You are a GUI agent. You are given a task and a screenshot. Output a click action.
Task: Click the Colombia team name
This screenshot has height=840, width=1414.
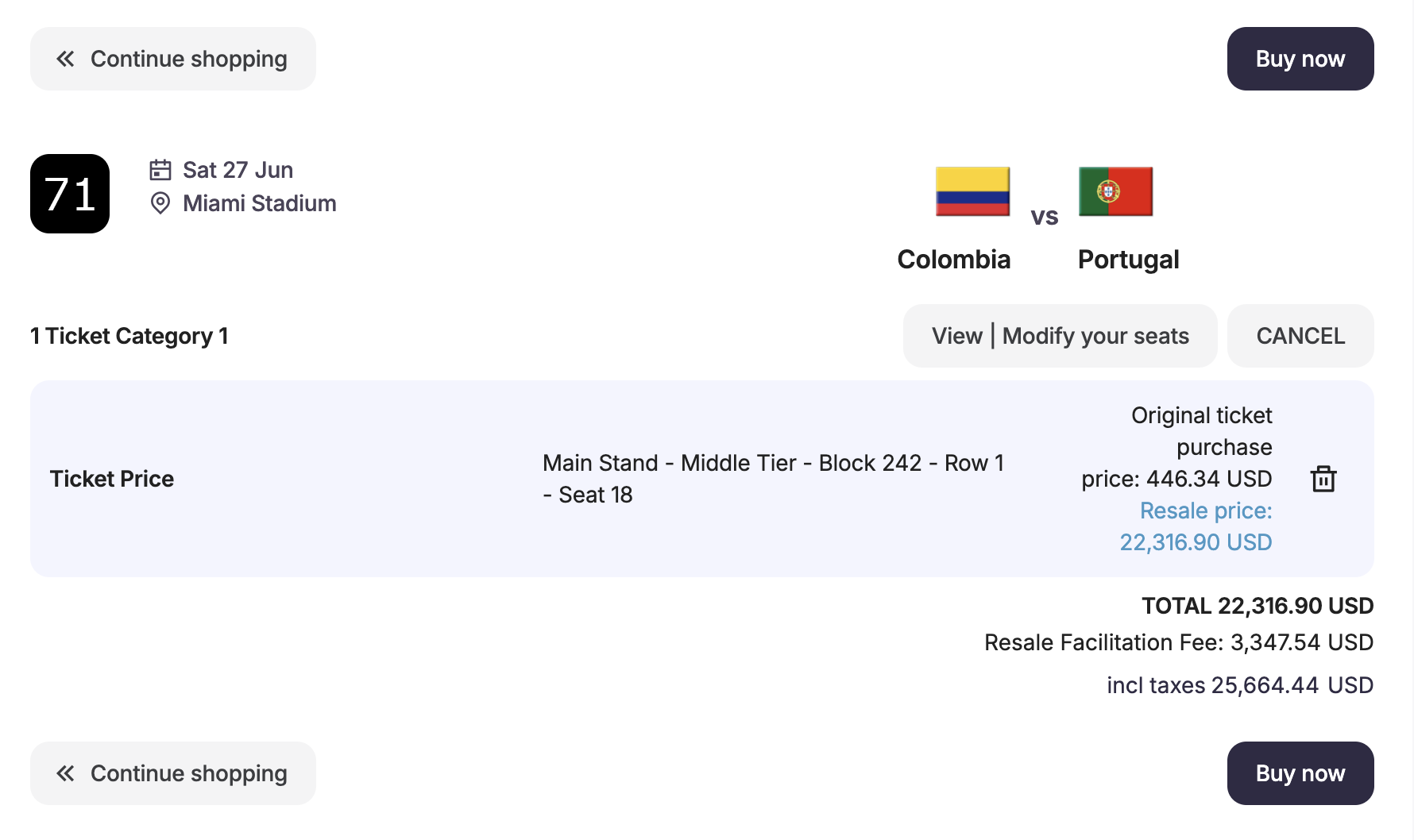[x=953, y=260]
